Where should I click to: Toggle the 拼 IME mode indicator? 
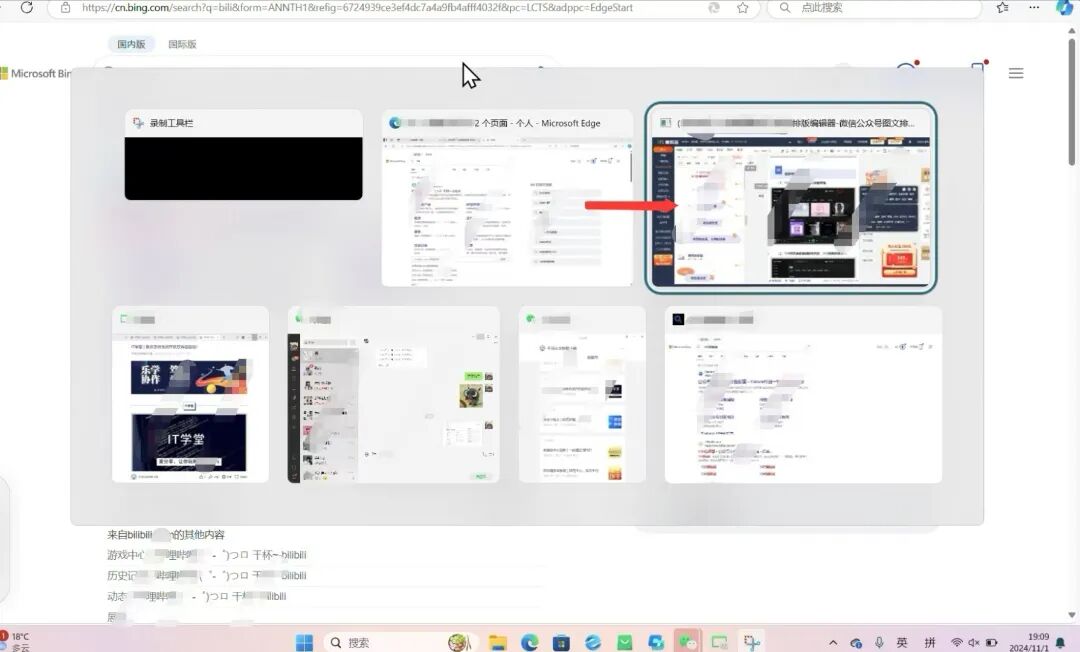(x=930, y=642)
